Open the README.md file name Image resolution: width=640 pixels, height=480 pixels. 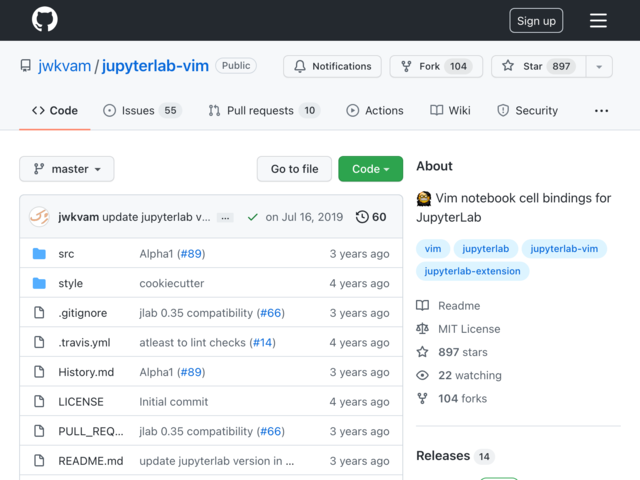coord(91,461)
